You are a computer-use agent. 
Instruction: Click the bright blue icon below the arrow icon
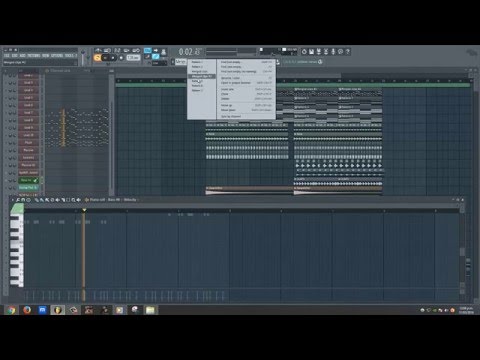[x=156, y=57]
